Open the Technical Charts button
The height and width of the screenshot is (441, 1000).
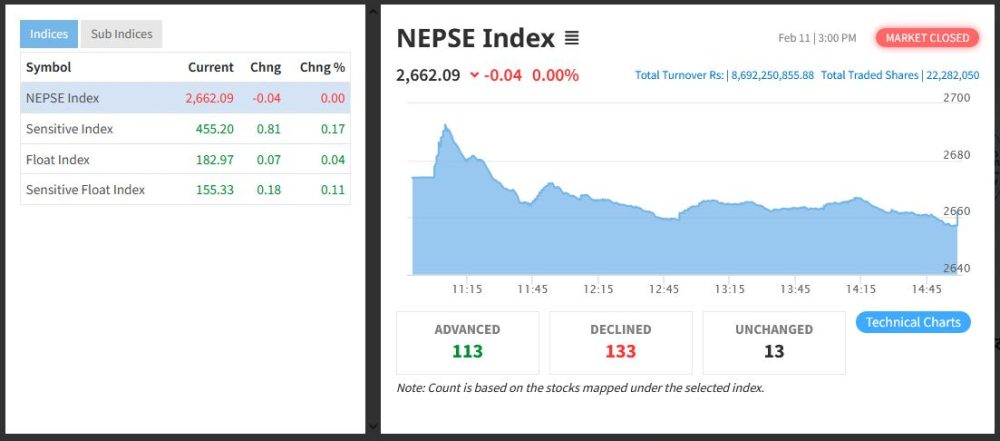click(x=912, y=322)
